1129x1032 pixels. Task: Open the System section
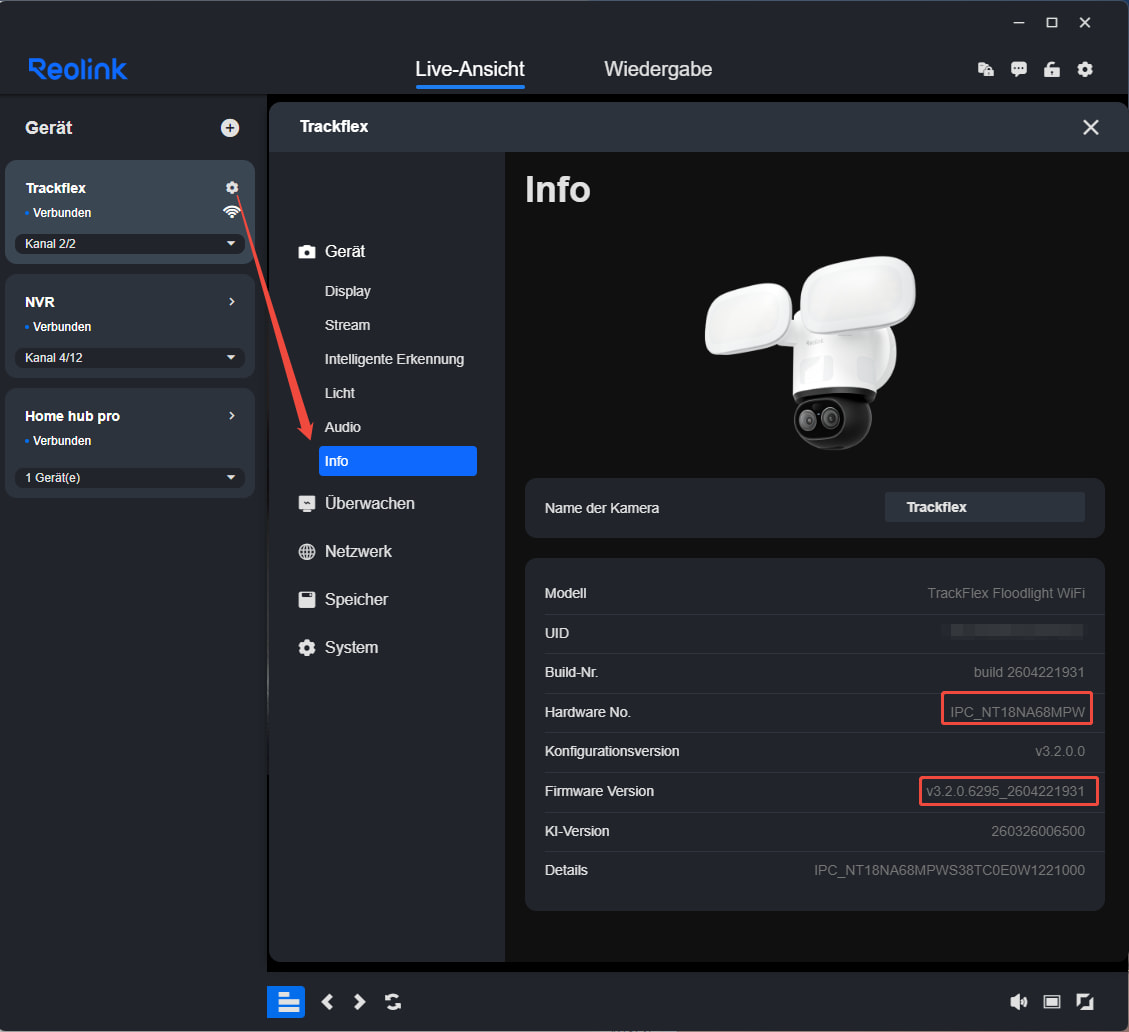coord(338,647)
